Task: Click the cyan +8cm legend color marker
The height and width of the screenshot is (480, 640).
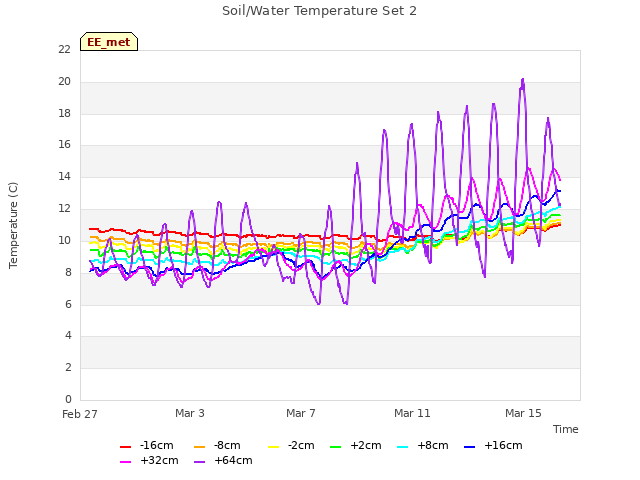Action: 402,447
